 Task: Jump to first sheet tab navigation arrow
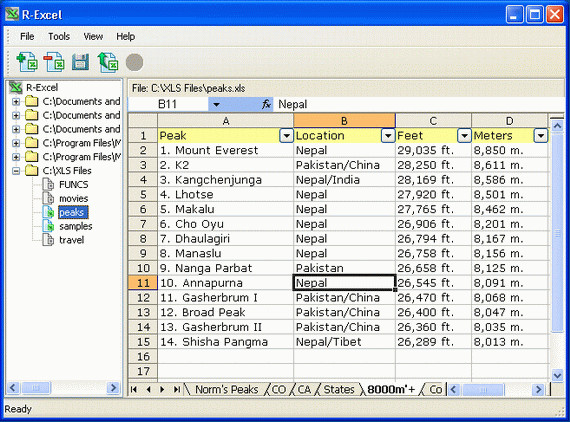pos(134,389)
